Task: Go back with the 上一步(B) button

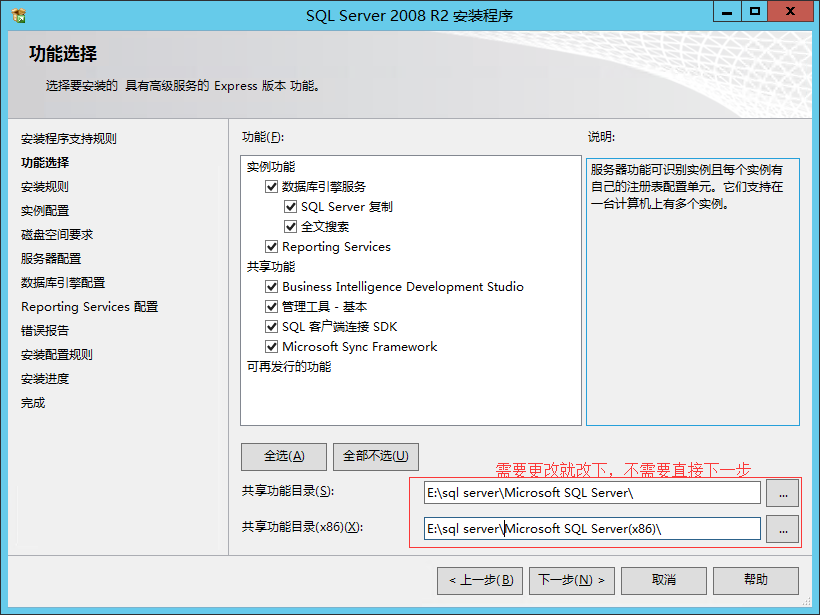Action: (480, 580)
